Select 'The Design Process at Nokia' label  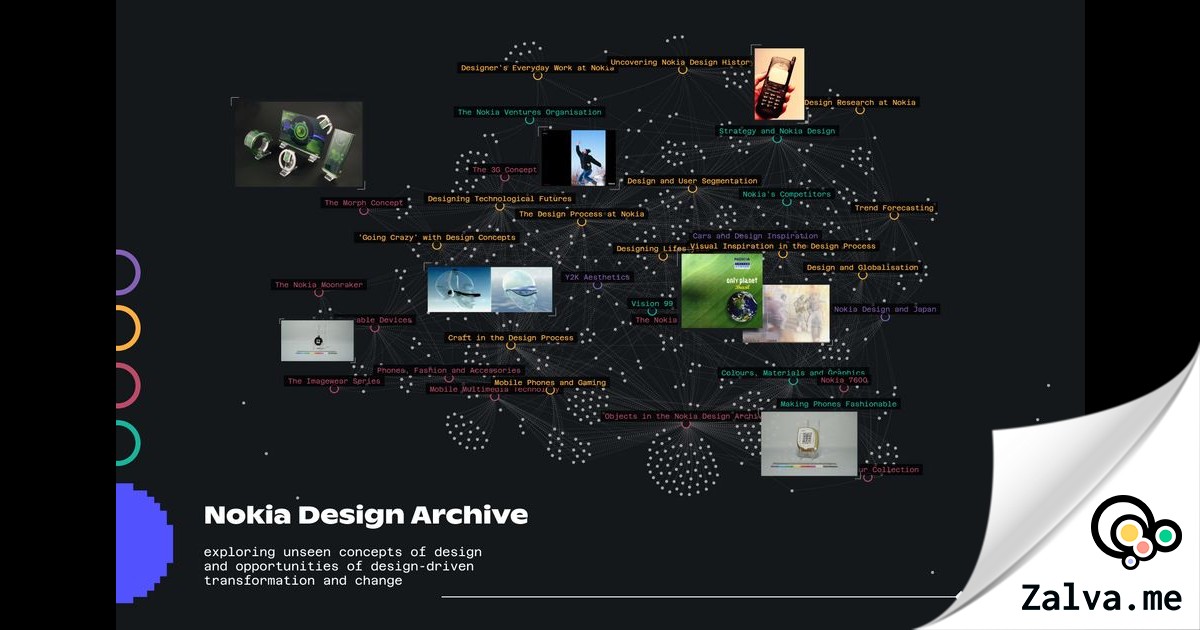(581, 214)
